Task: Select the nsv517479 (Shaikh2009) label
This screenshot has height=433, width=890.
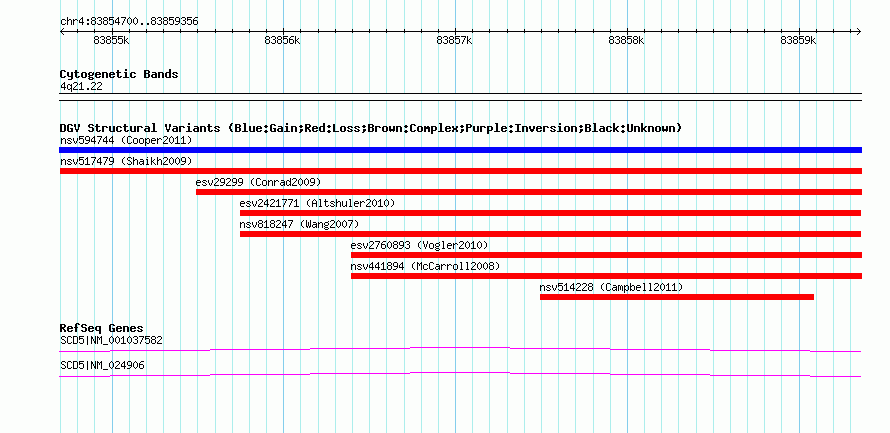Action: pos(126,161)
